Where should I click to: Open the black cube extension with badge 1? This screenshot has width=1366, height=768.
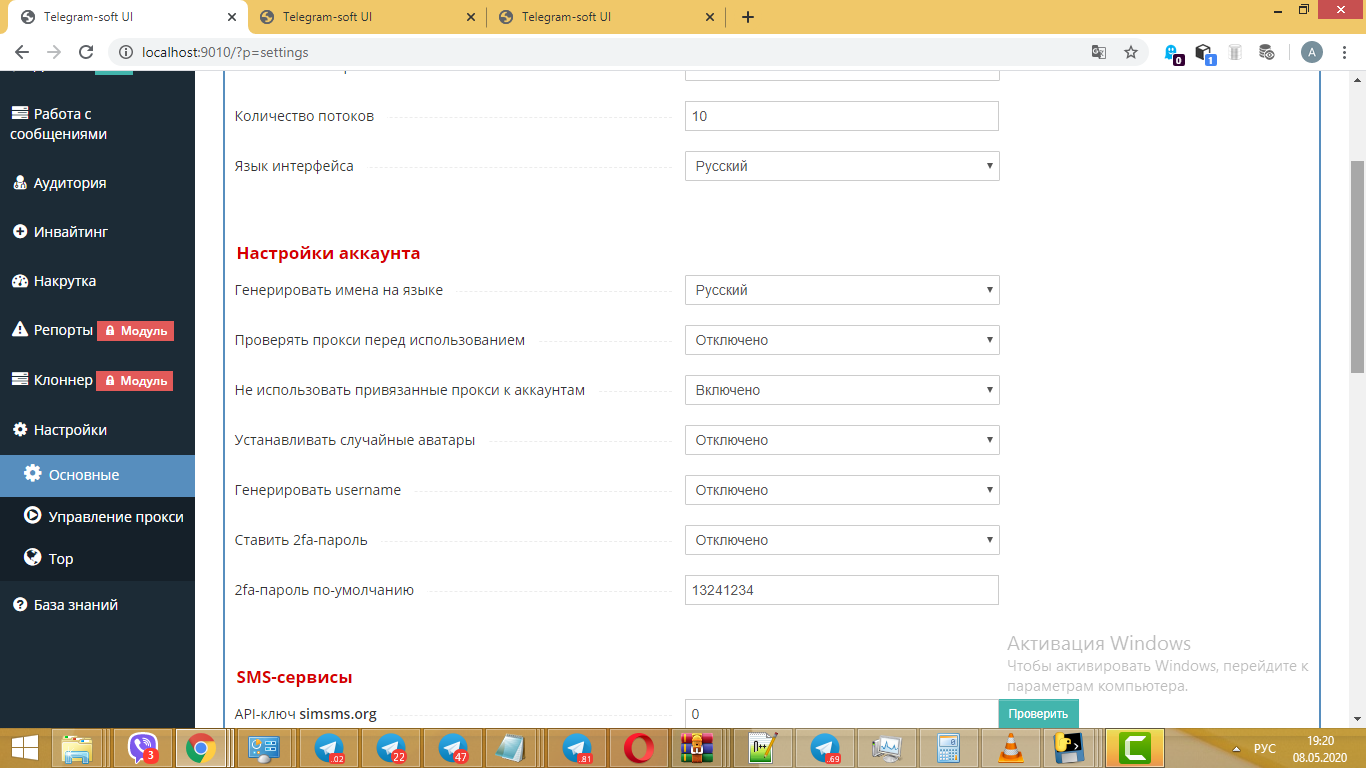(1205, 53)
